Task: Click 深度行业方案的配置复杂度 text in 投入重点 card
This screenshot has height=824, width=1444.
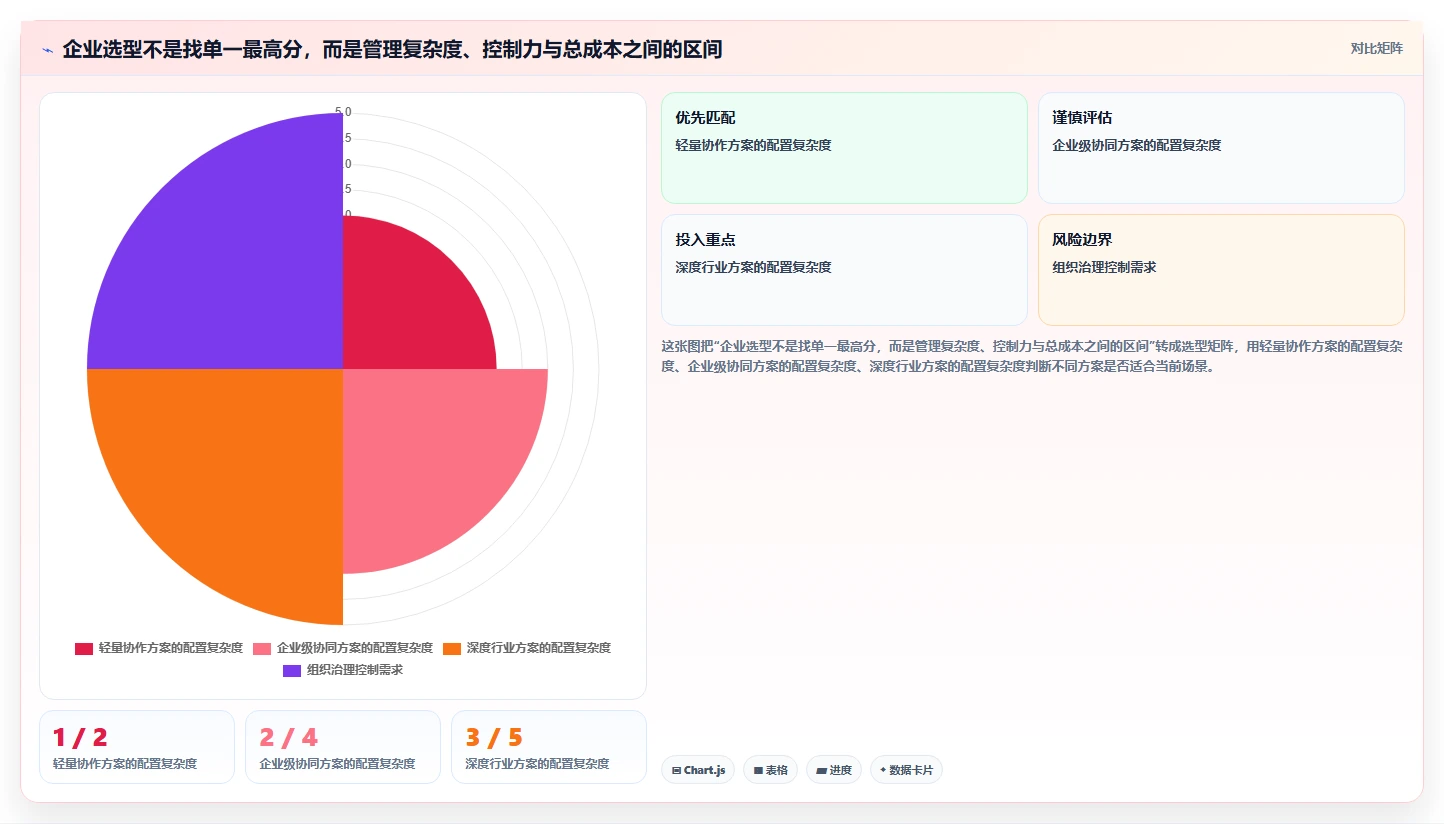Action: click(753, 267)
